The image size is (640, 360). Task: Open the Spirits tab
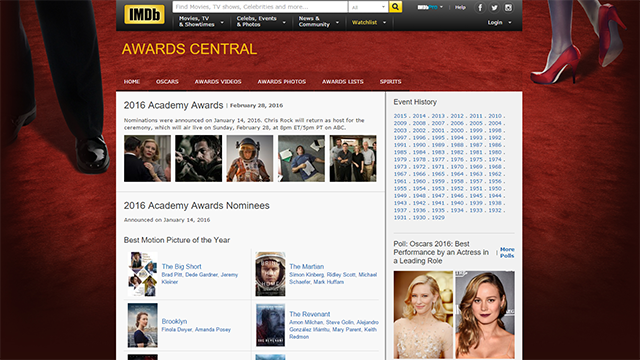click(391, 82)
